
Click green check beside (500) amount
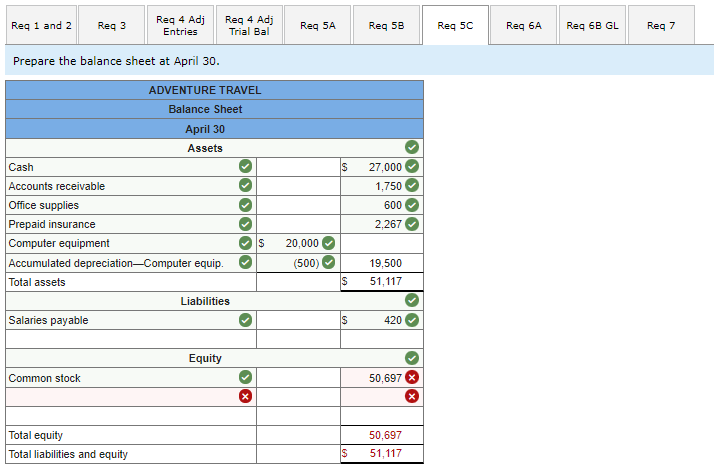click(x=328, y=262)
